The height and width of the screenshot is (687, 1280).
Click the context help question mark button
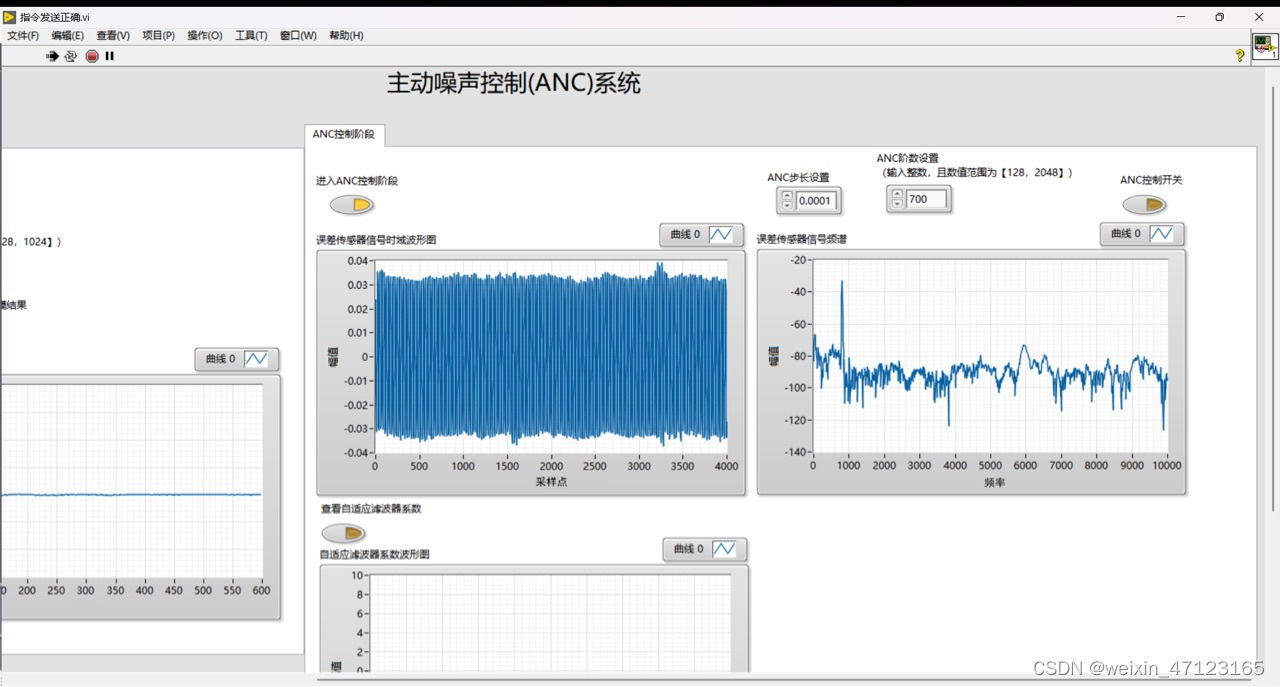[1239, 56]
